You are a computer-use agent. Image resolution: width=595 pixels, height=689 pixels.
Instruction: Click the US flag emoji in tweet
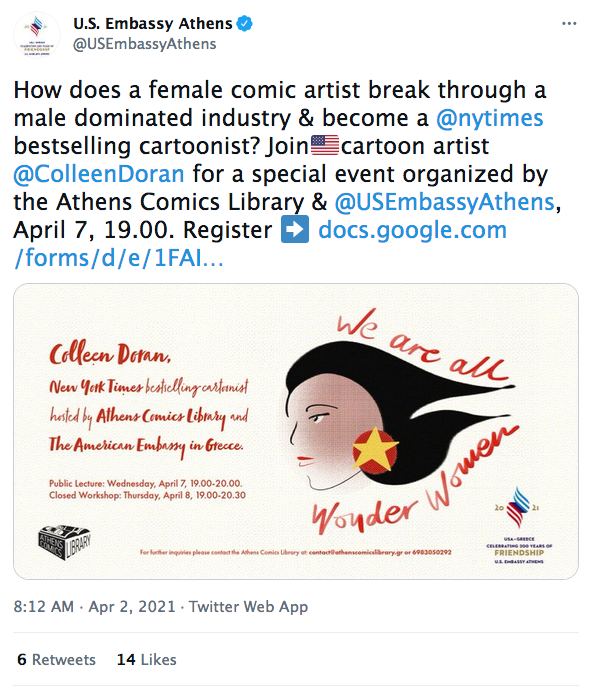[x=325, y=145]
